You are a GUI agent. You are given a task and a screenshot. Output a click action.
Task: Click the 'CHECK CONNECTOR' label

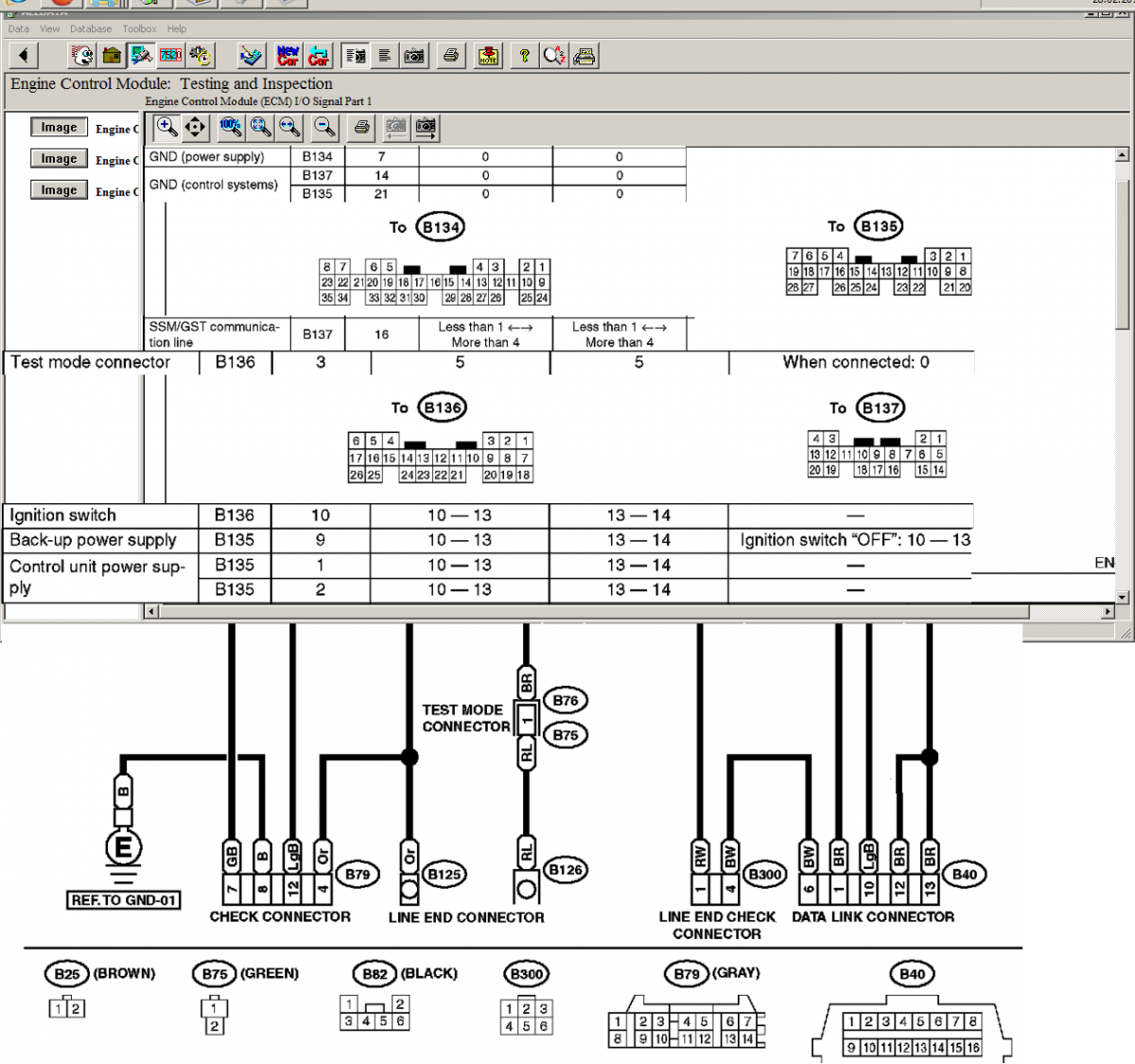pyautogui.click(x=280, y=916)
